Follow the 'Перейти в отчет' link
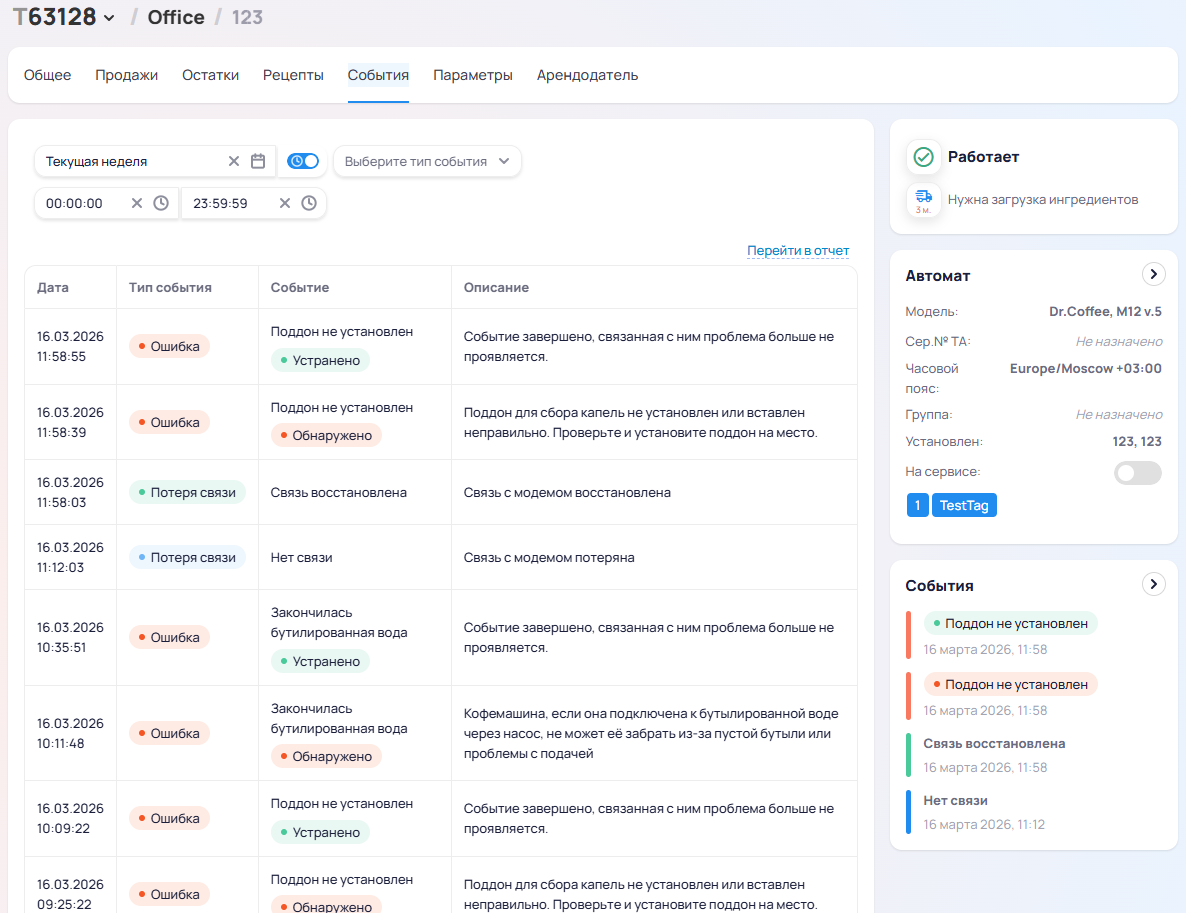Image resolution: width=1186 pixels, height=913 pixels. 798,250
